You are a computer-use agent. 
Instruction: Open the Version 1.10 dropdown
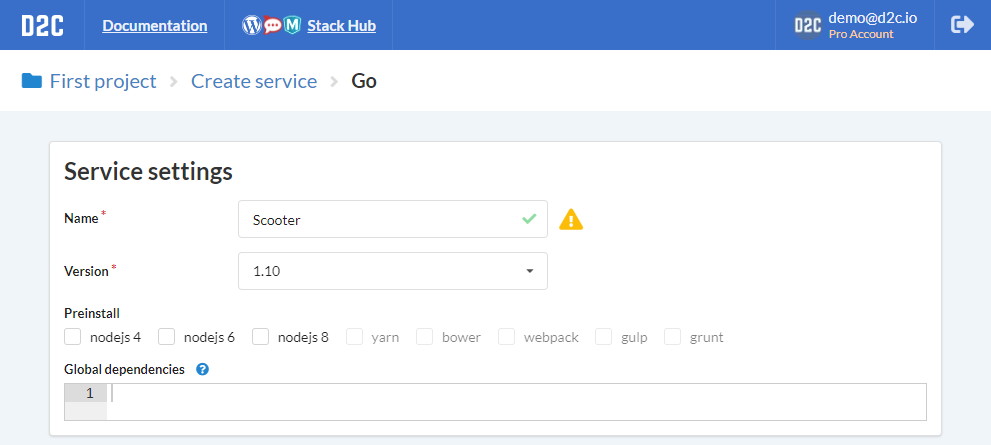[x=392, y=271]
